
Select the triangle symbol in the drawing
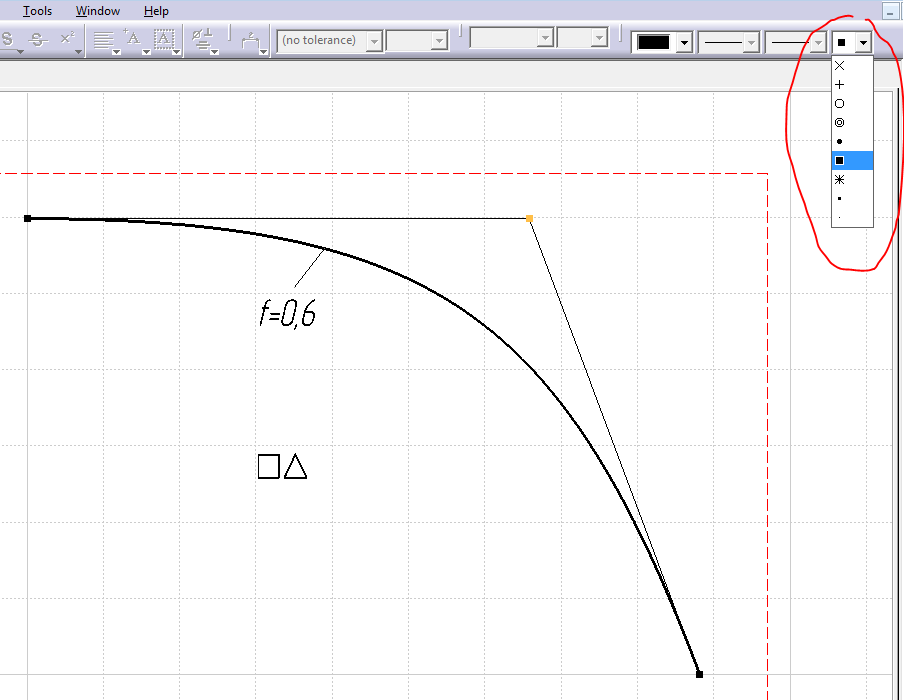(296, 466)
